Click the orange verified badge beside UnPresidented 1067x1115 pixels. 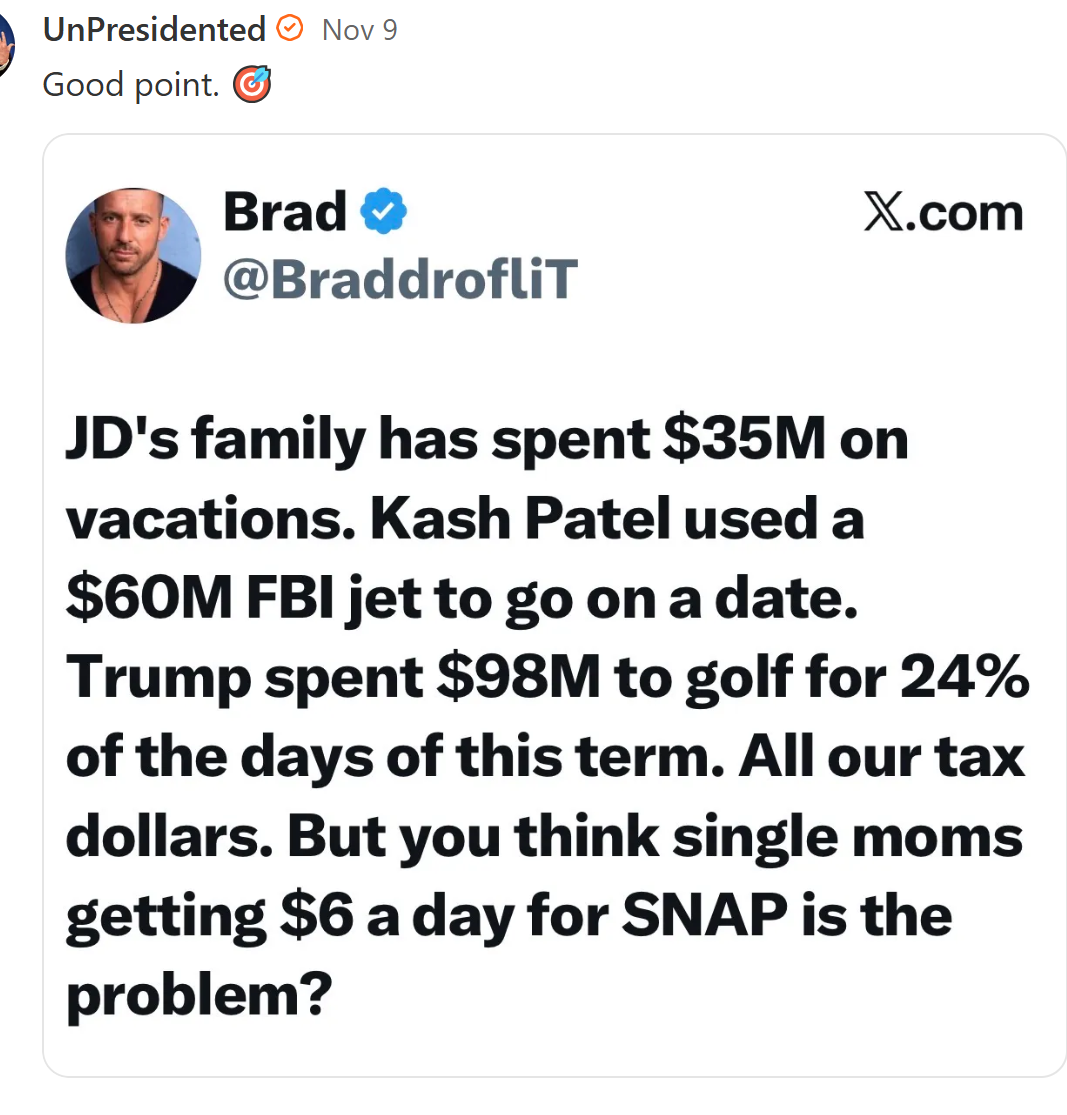point(289,30)
